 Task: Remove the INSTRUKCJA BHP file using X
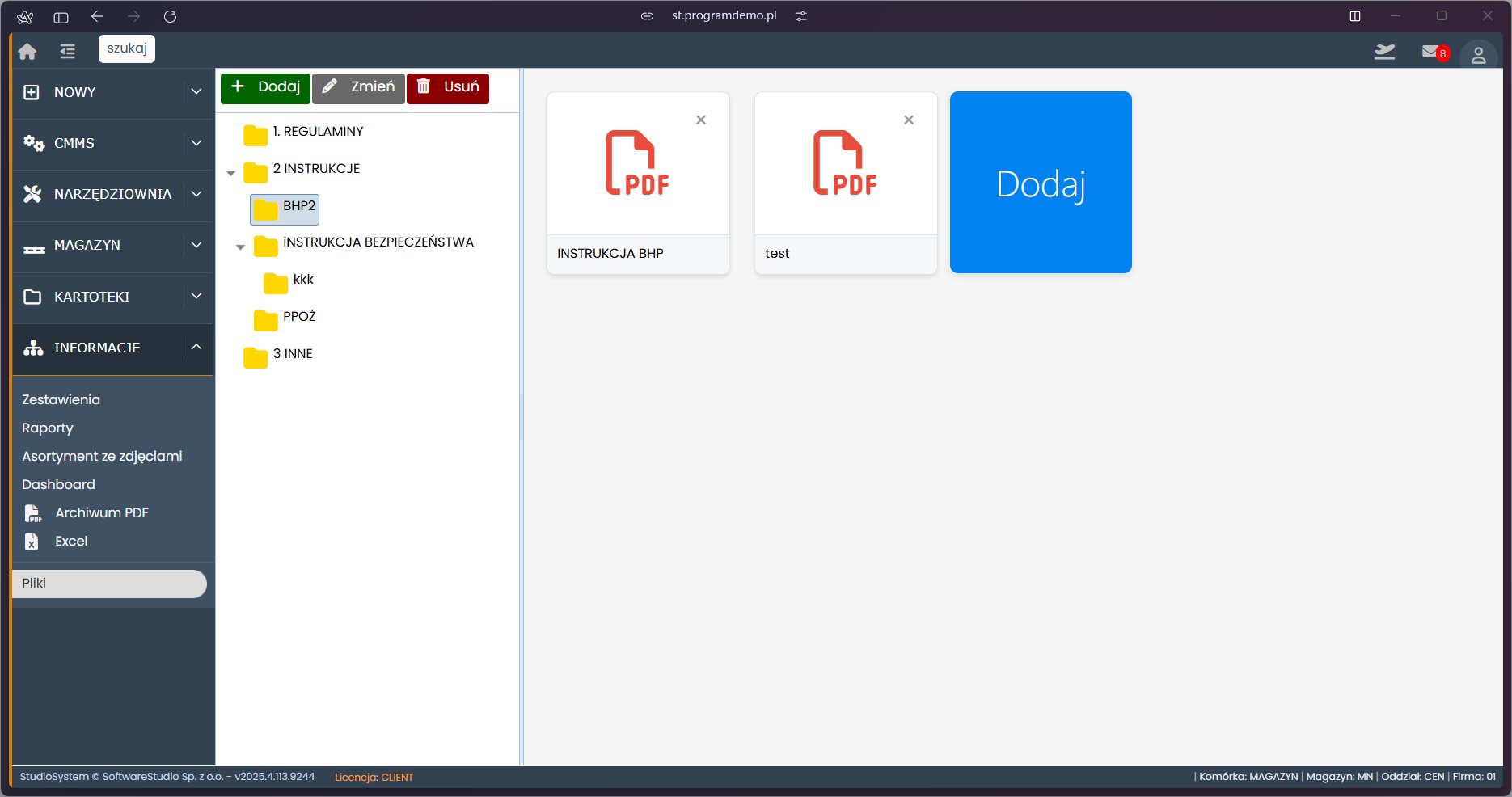(701, 120)
